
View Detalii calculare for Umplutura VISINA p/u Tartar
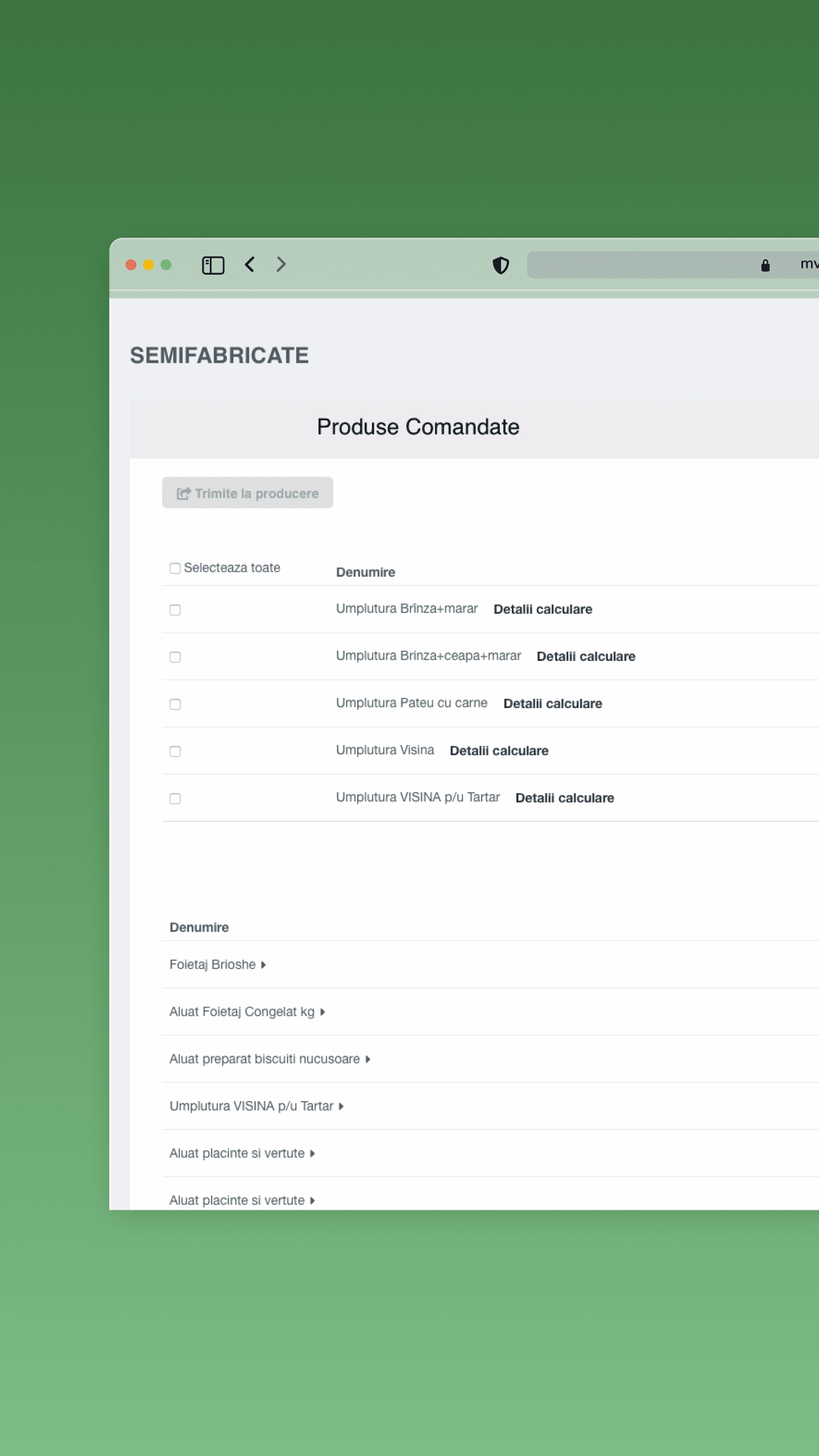click(x=564, y=798)
